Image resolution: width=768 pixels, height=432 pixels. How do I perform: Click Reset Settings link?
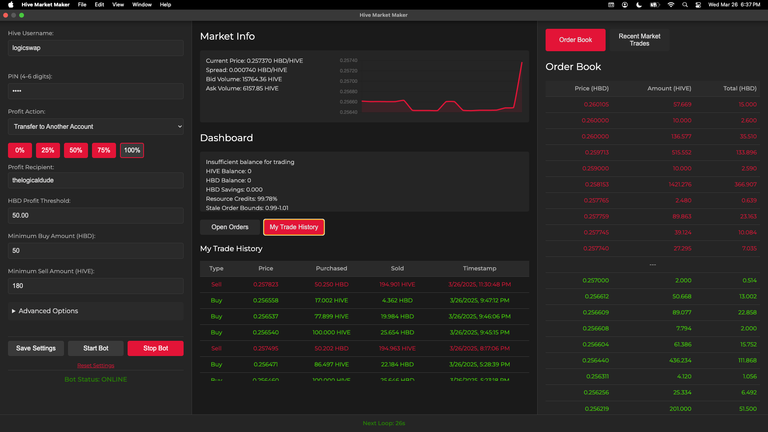click(96, 365)
